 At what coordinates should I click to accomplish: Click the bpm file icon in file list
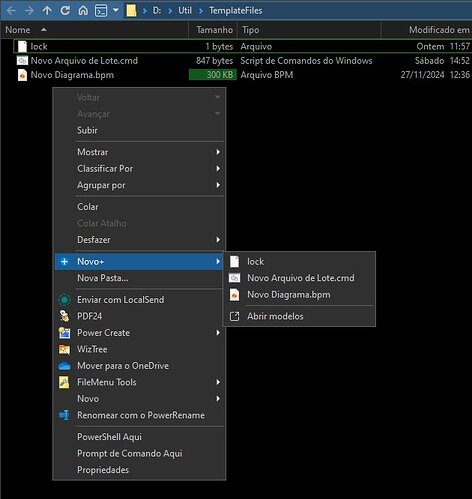(22, 75)
